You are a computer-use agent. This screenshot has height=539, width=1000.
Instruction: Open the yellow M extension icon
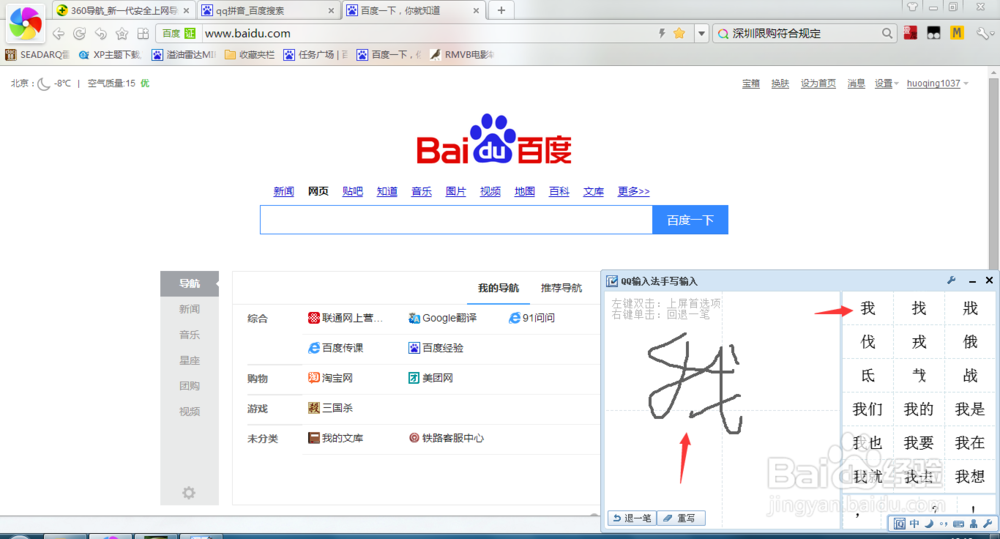point(957,33)
